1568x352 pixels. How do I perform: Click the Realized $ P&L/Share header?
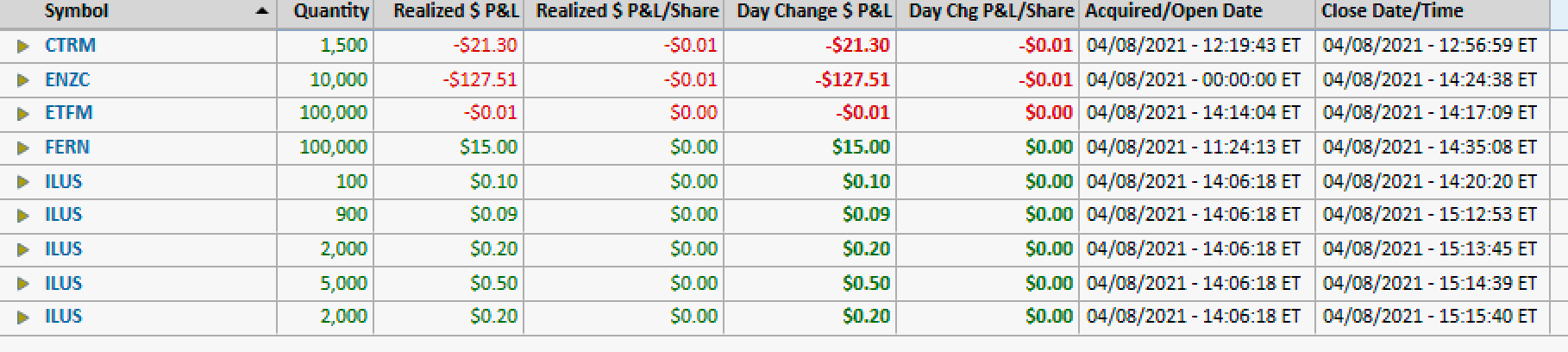(x=627, y=12)
